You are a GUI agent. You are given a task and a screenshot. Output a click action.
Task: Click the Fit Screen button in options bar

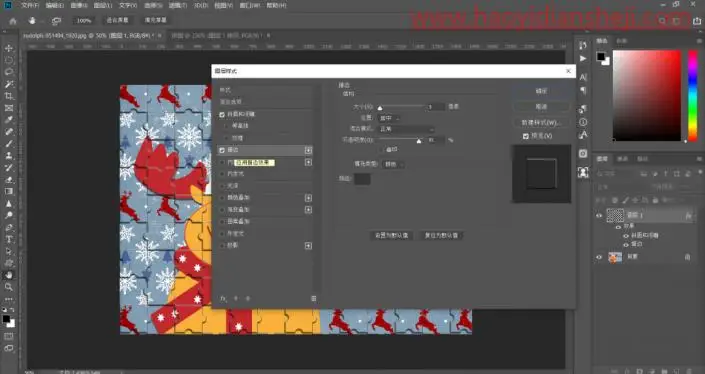[117, 20]
